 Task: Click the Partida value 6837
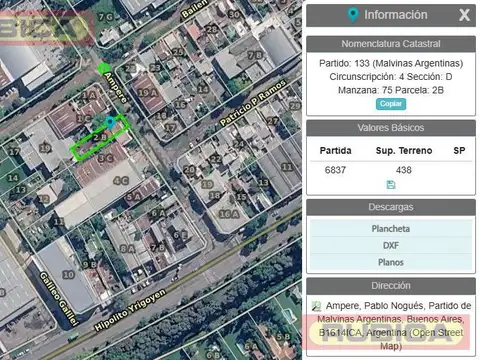click(335, 170)
